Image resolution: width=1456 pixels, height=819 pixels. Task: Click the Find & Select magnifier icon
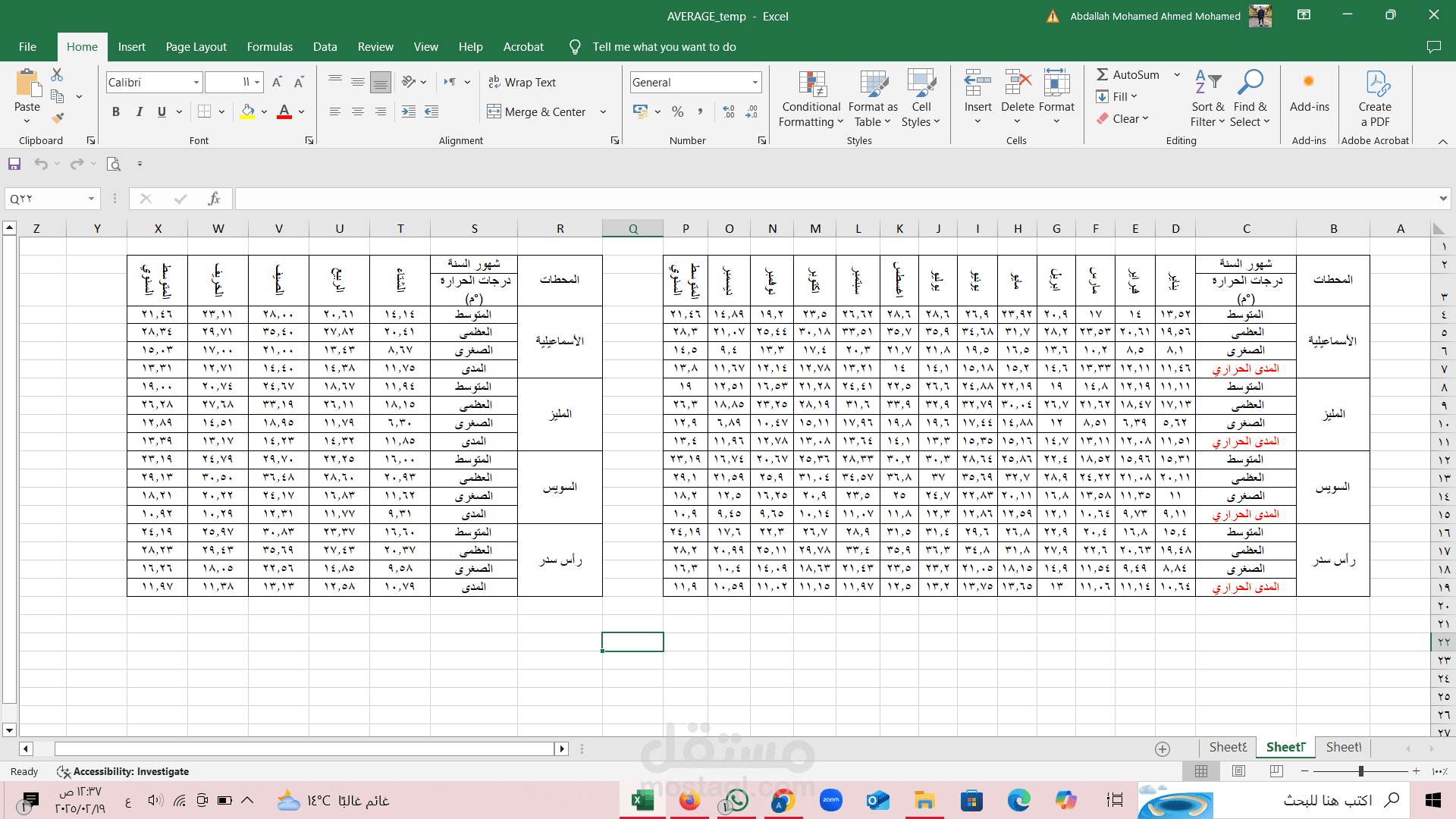(1250, 83)
